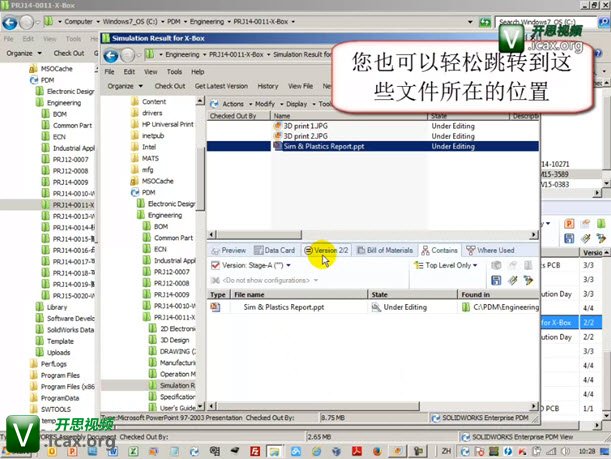Open File menu in Simulation Result window
The height and width of the screenshot is (459, 611).
click(109, 72)
